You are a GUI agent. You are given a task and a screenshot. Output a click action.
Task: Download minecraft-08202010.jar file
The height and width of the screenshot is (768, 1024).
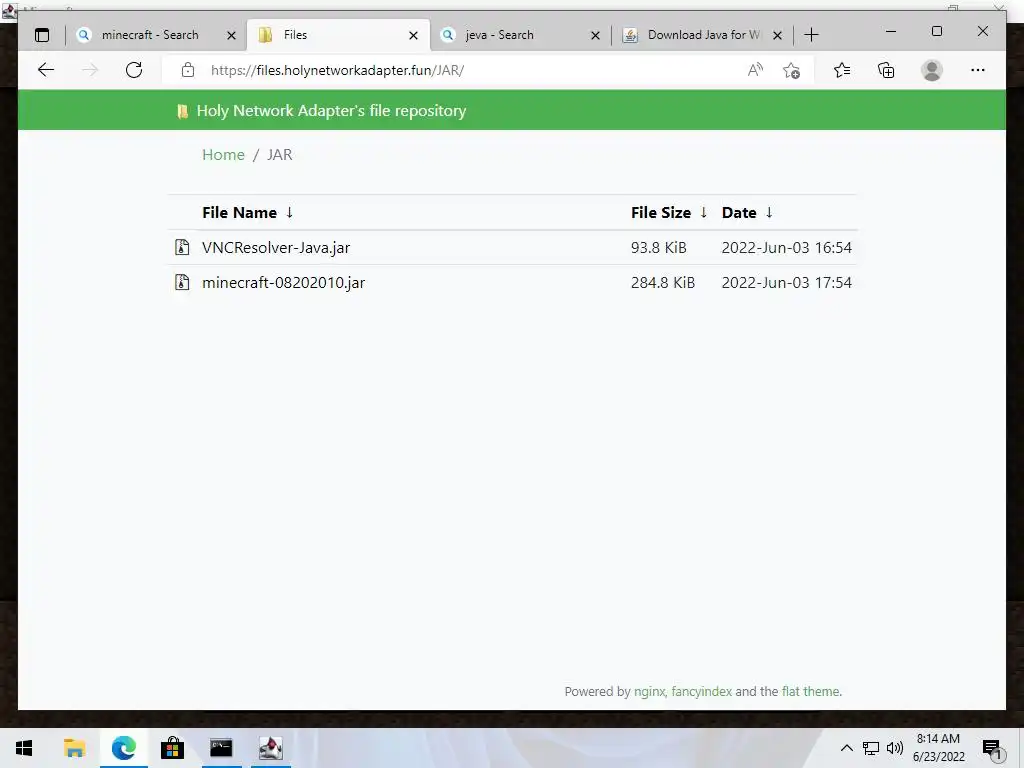[283, 283]
